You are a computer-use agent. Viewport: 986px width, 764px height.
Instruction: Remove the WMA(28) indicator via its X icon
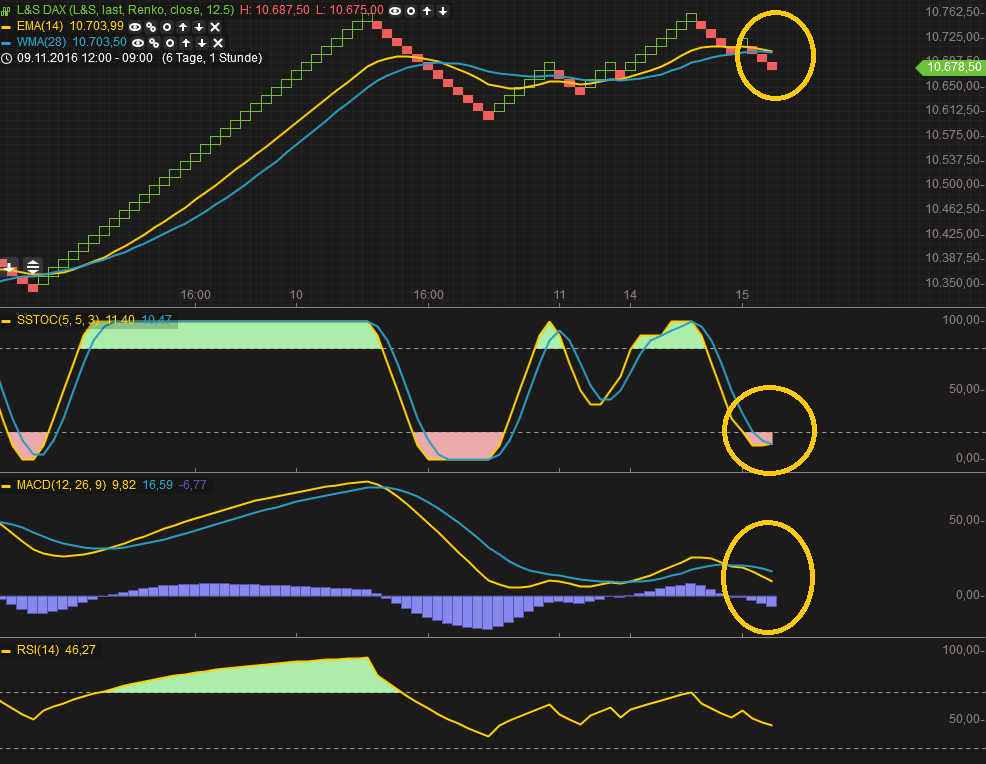pyautogui.click(x=218, y=43)
